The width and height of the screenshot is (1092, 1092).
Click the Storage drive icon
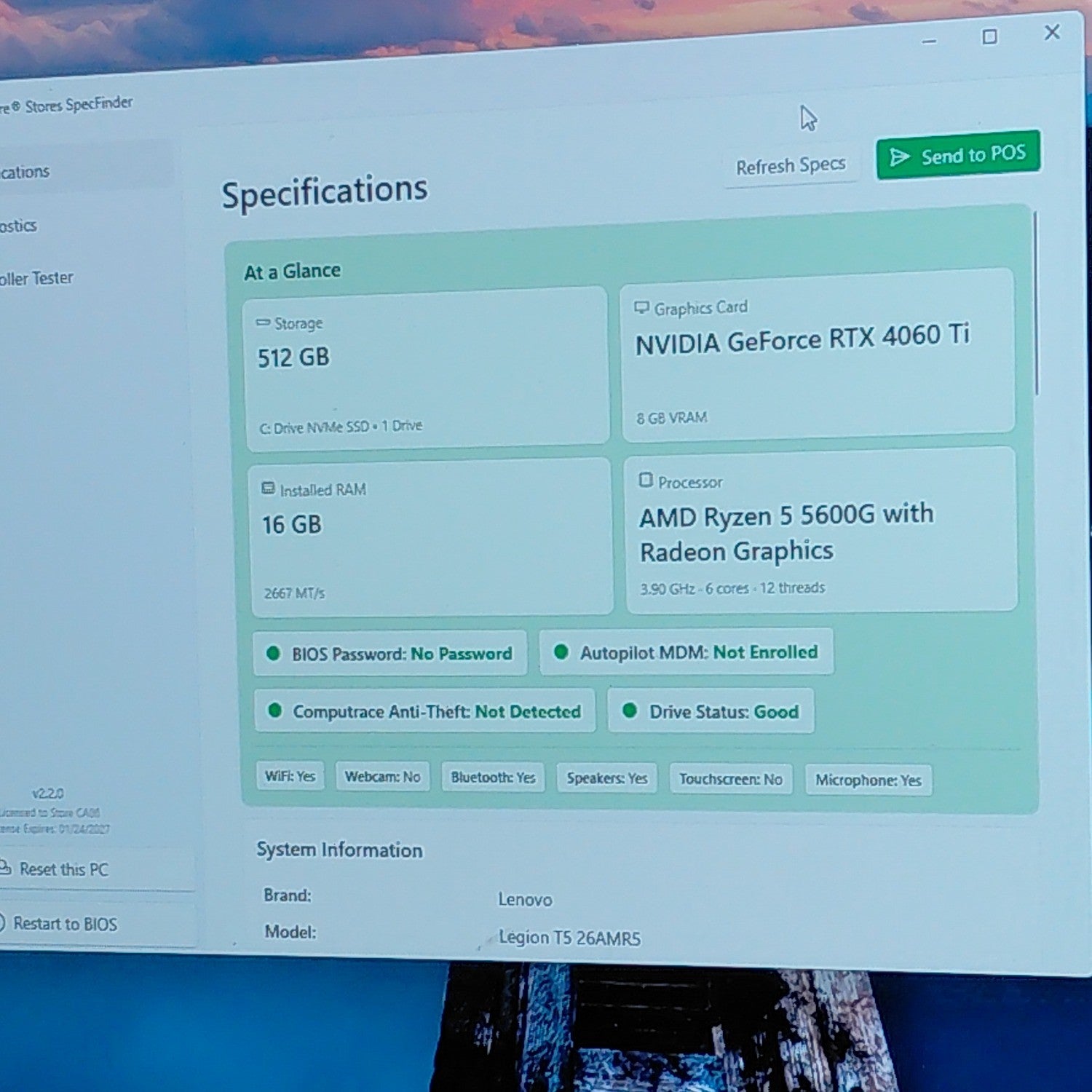pyautogui.click(x=263, y=323)
